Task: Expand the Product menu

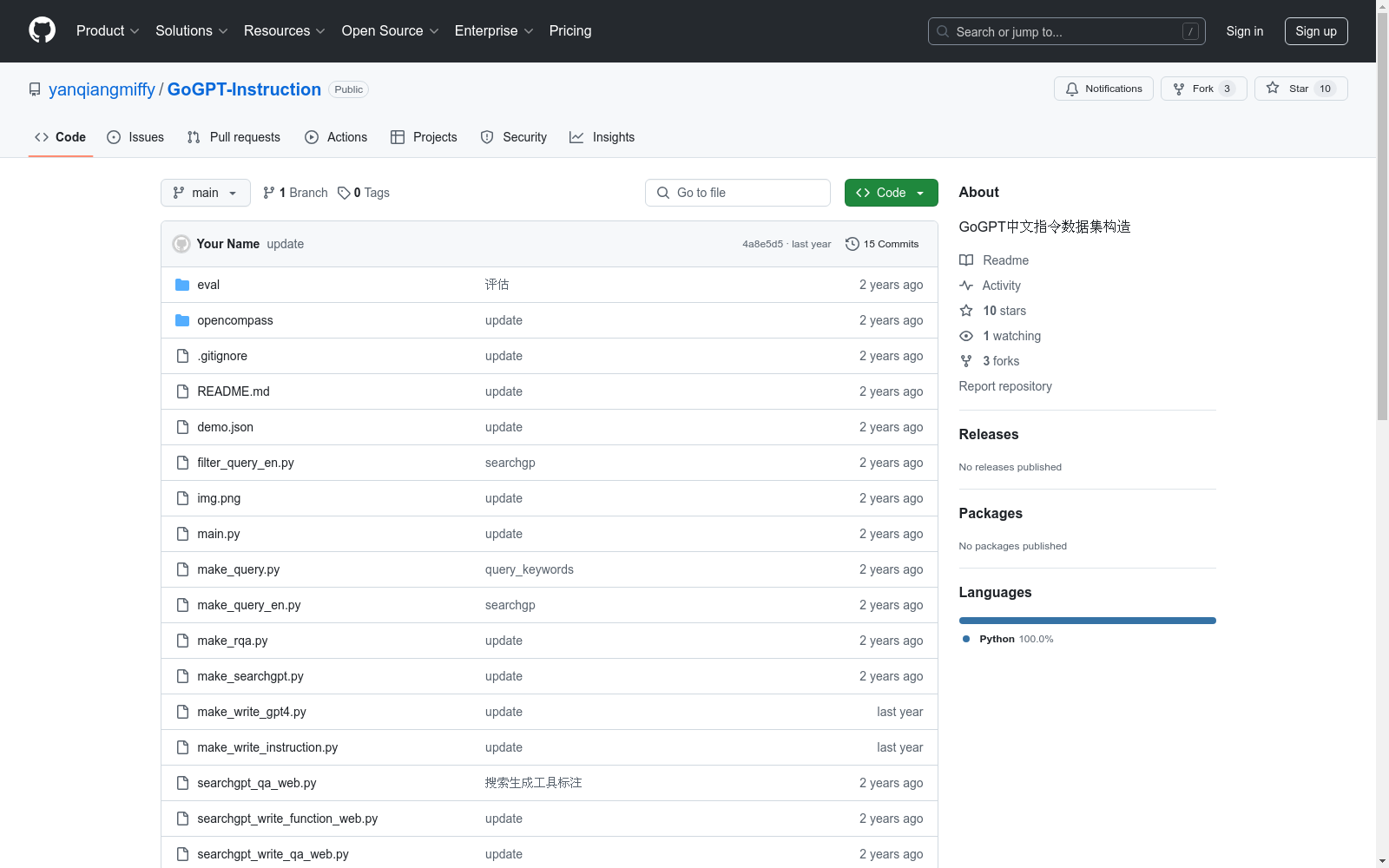Action: click(x=108, y=31)
